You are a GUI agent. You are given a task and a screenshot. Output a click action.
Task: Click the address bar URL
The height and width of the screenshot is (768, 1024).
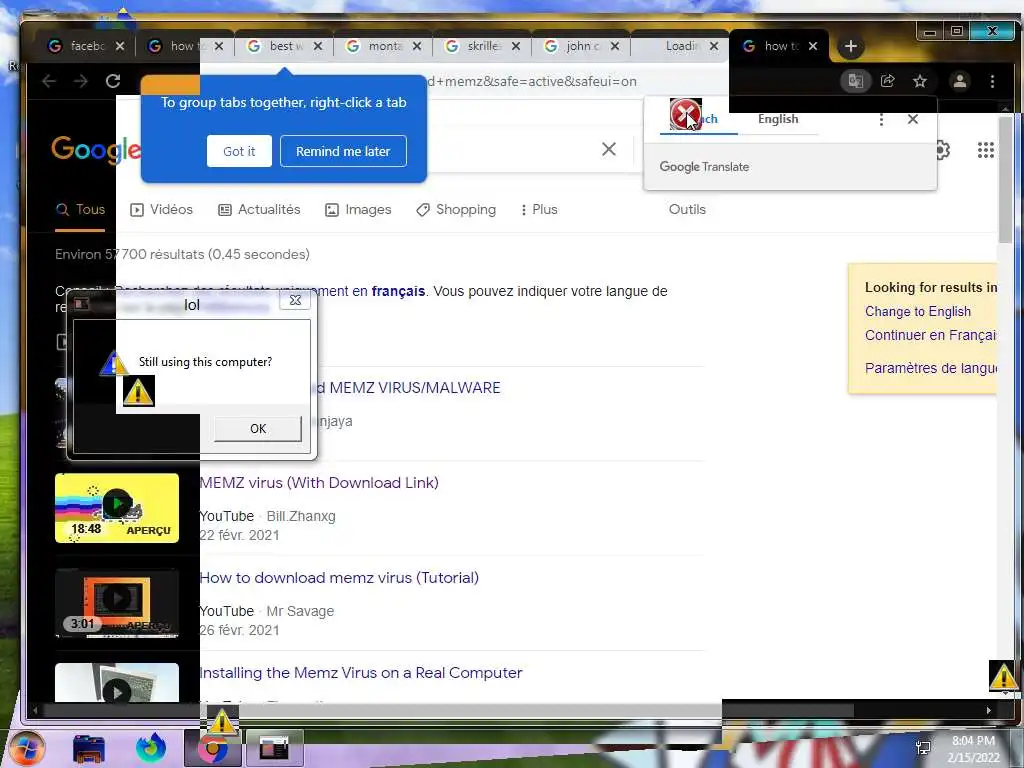pyautogui.click(x=530, y=81)
